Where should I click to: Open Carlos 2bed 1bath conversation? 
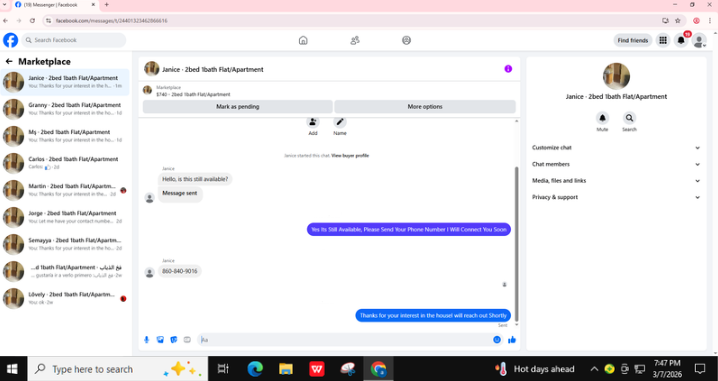(65, 163)
